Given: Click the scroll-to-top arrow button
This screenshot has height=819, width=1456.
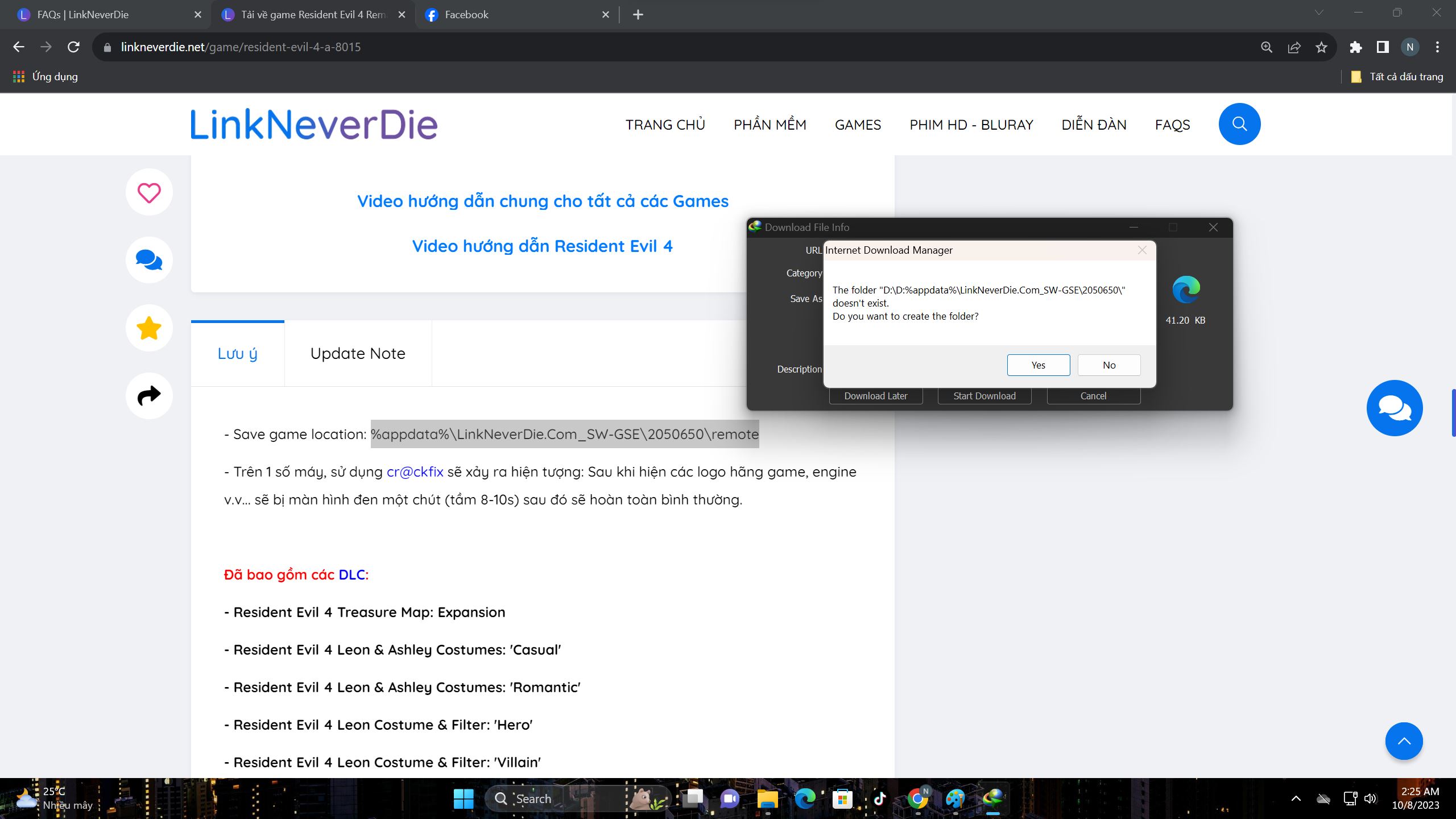Looking at the screenshot, I should pyautogui.click(x=1404, y=741).
